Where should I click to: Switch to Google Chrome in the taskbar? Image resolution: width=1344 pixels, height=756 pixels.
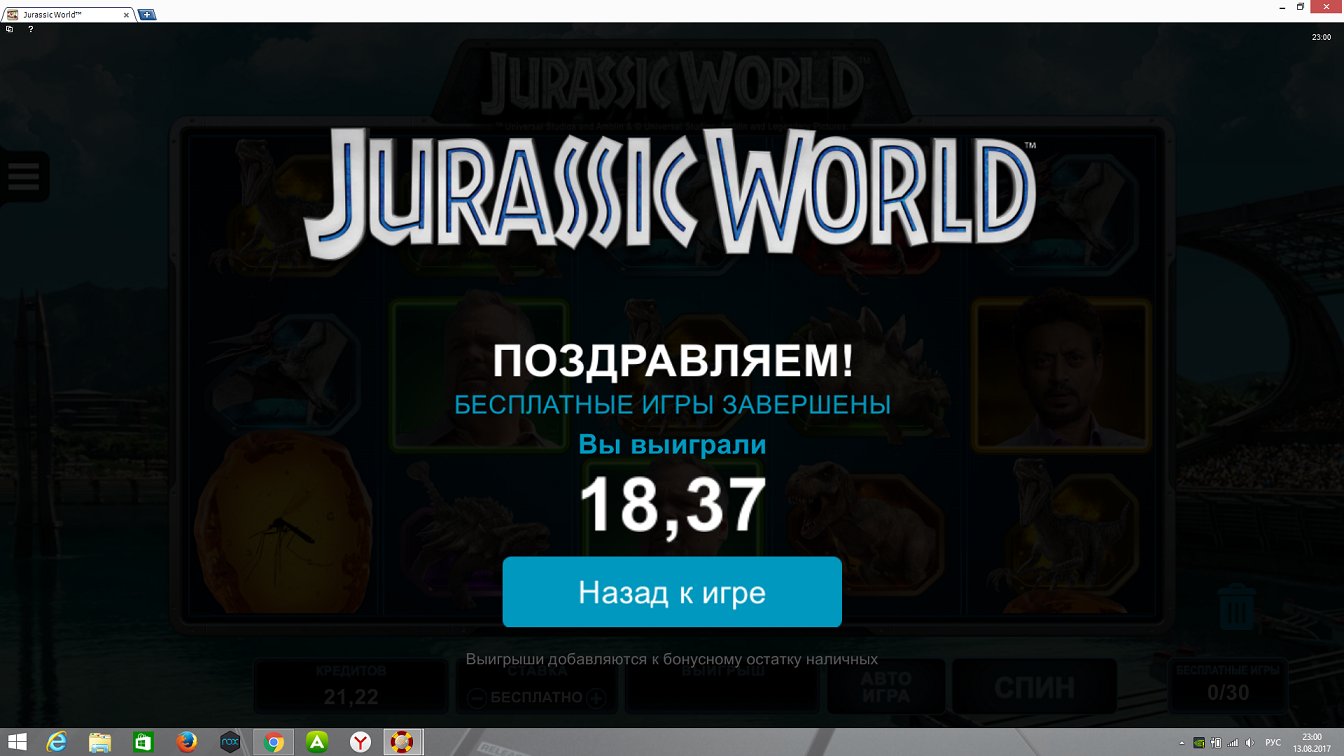[x=273, y=742]
